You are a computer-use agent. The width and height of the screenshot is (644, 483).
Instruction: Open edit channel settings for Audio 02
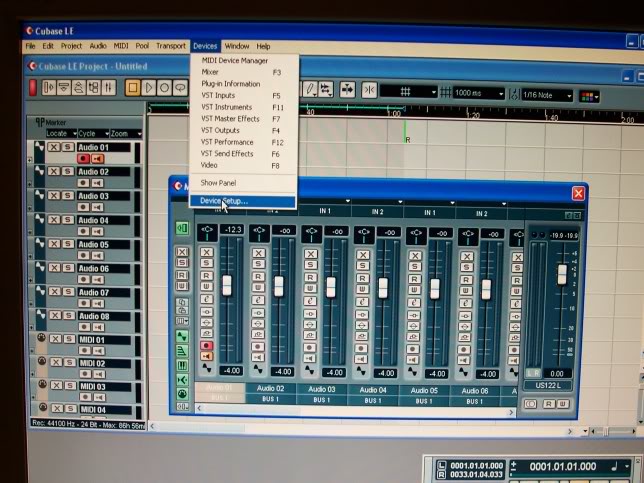pyautogui.click(x=258, y=300)
